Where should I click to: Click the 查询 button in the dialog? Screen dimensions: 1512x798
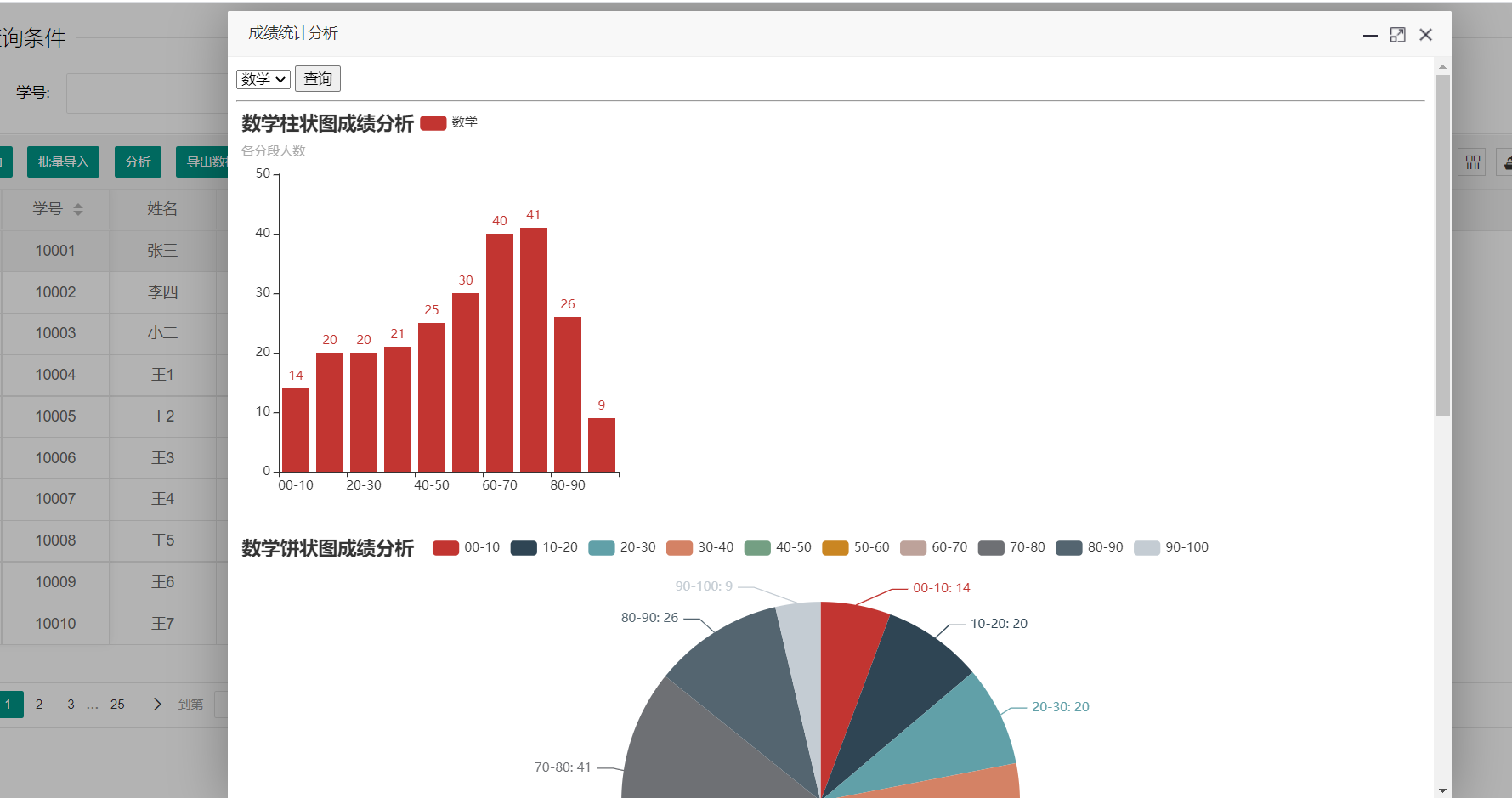(x=317, y=78)
